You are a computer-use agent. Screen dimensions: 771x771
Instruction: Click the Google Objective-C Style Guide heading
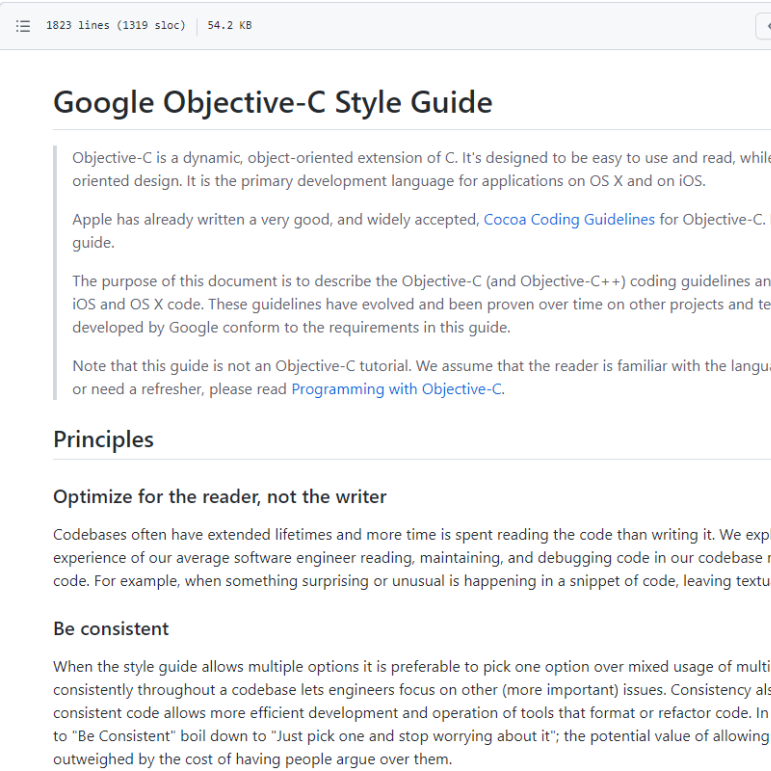pos(273,102)
